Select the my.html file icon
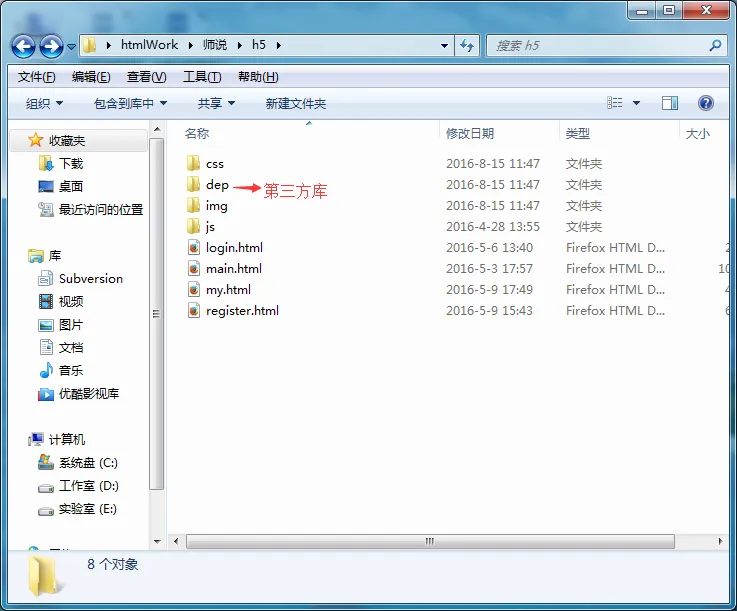Screen dimensions: 737x611 [x=194, y=290]
